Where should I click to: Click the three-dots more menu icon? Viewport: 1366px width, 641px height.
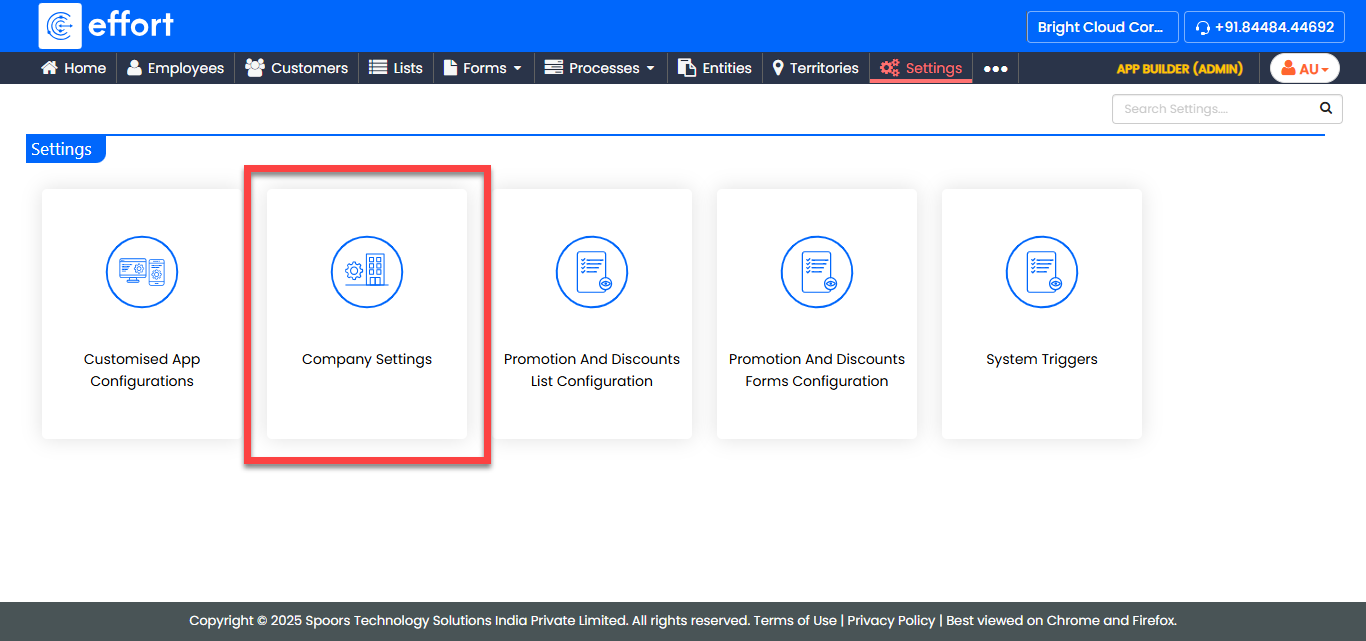pos(995,68)
